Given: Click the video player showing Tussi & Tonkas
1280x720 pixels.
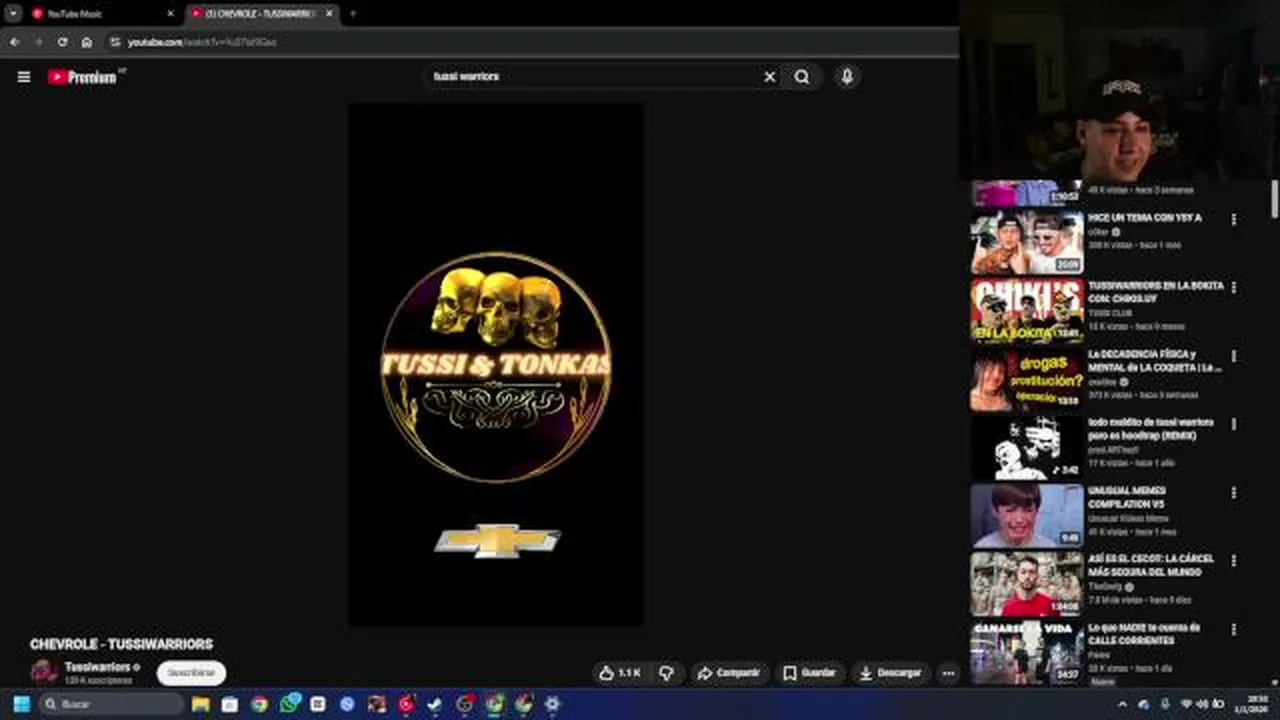Looking at the screenshot, I should coord(495,365).
